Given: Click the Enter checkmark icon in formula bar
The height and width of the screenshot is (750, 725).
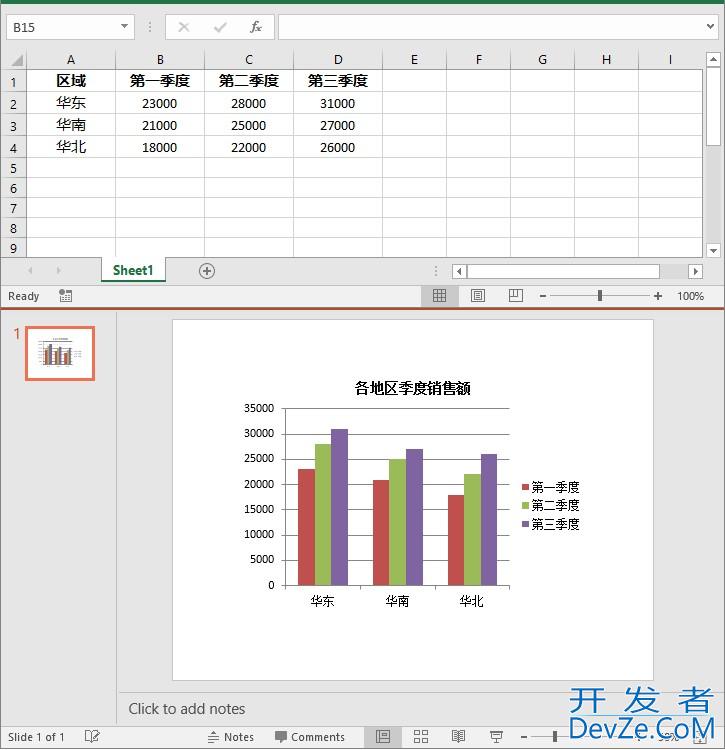Looking at the screenshot, I should 220,27.
